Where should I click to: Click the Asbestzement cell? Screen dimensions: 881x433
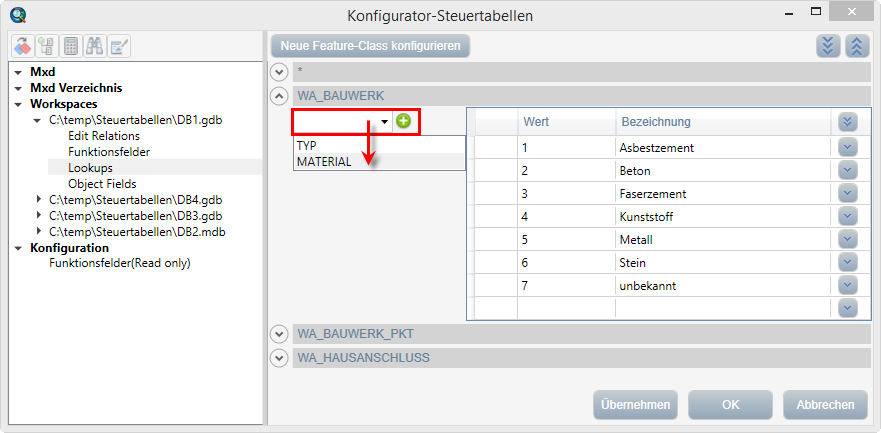click(x=723, y=148)
